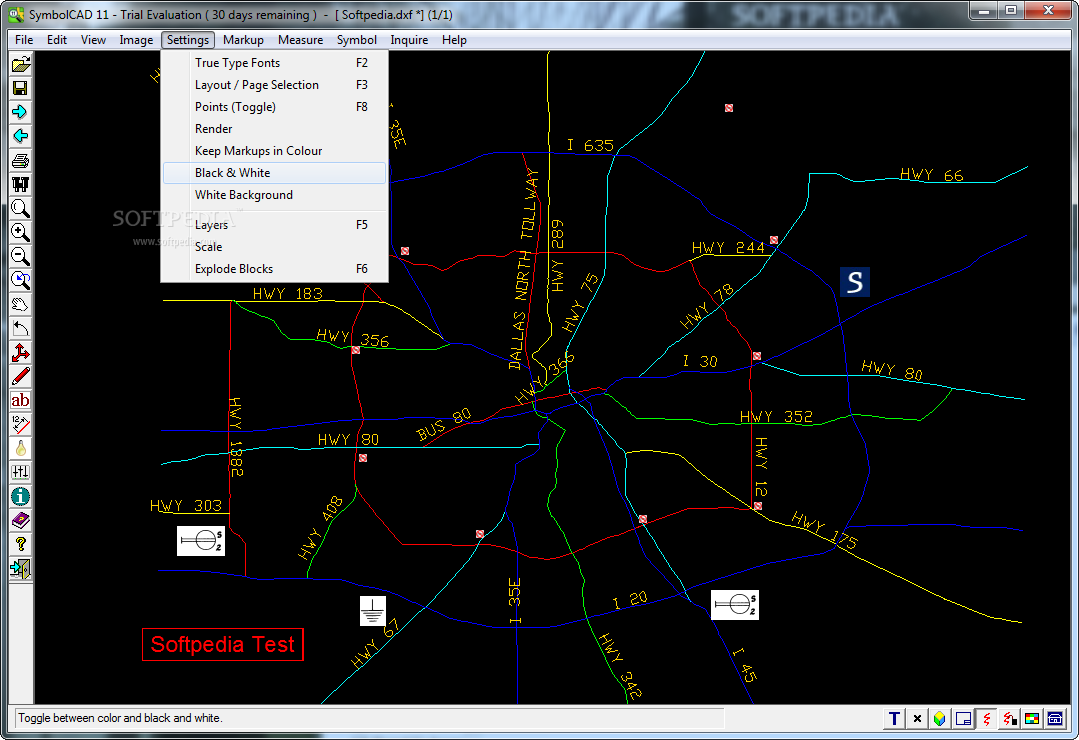Toggle the colored cube render button
Screen dimensions: 1079x740
pyautogui.click(x=940, y=719)
